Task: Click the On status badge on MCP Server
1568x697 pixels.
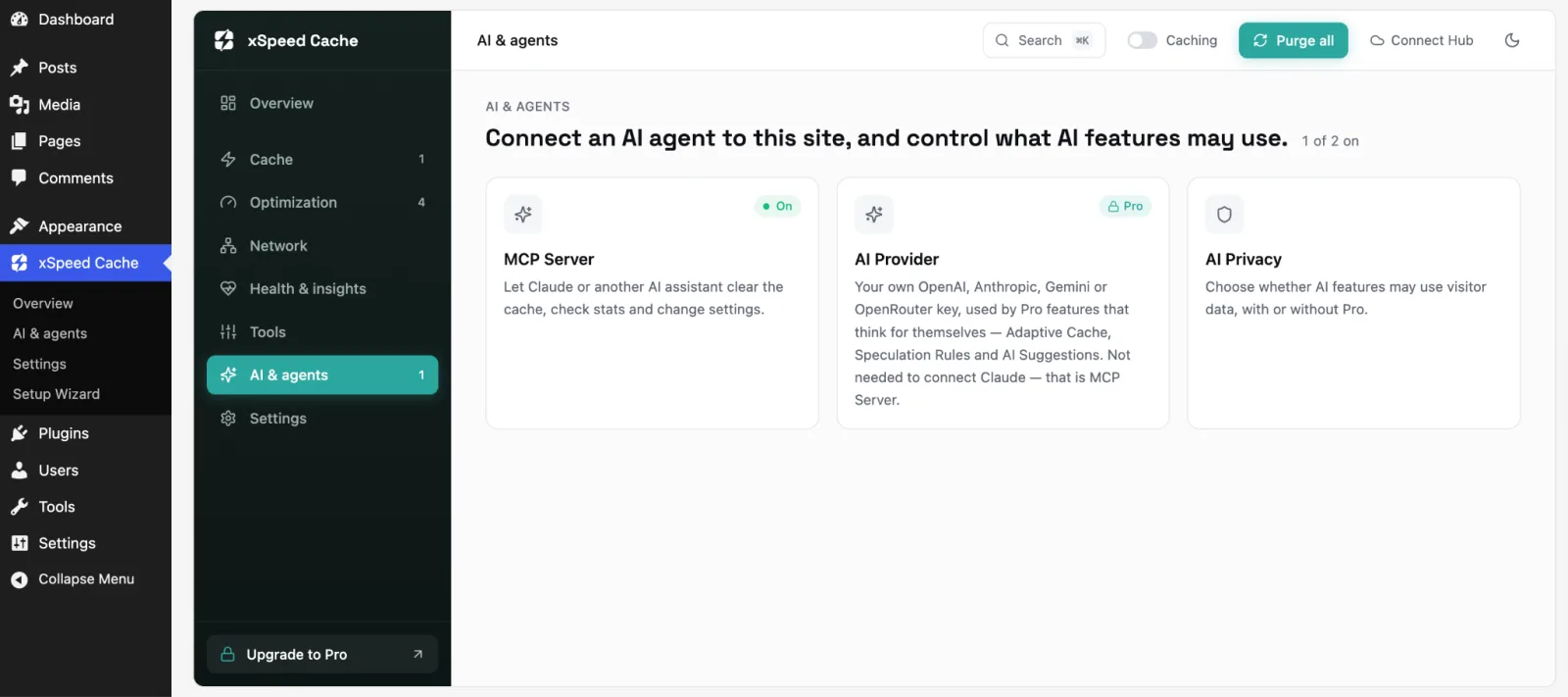Action: point(777,206)
